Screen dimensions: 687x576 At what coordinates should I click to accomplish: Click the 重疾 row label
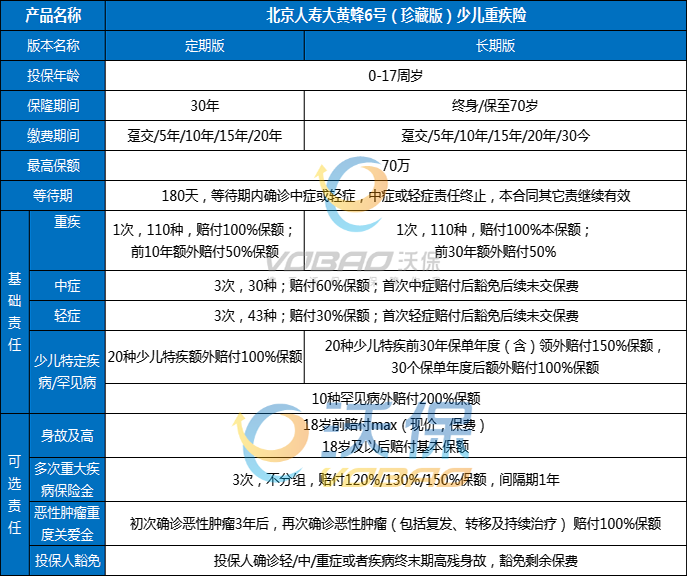[x=67, y=240]
